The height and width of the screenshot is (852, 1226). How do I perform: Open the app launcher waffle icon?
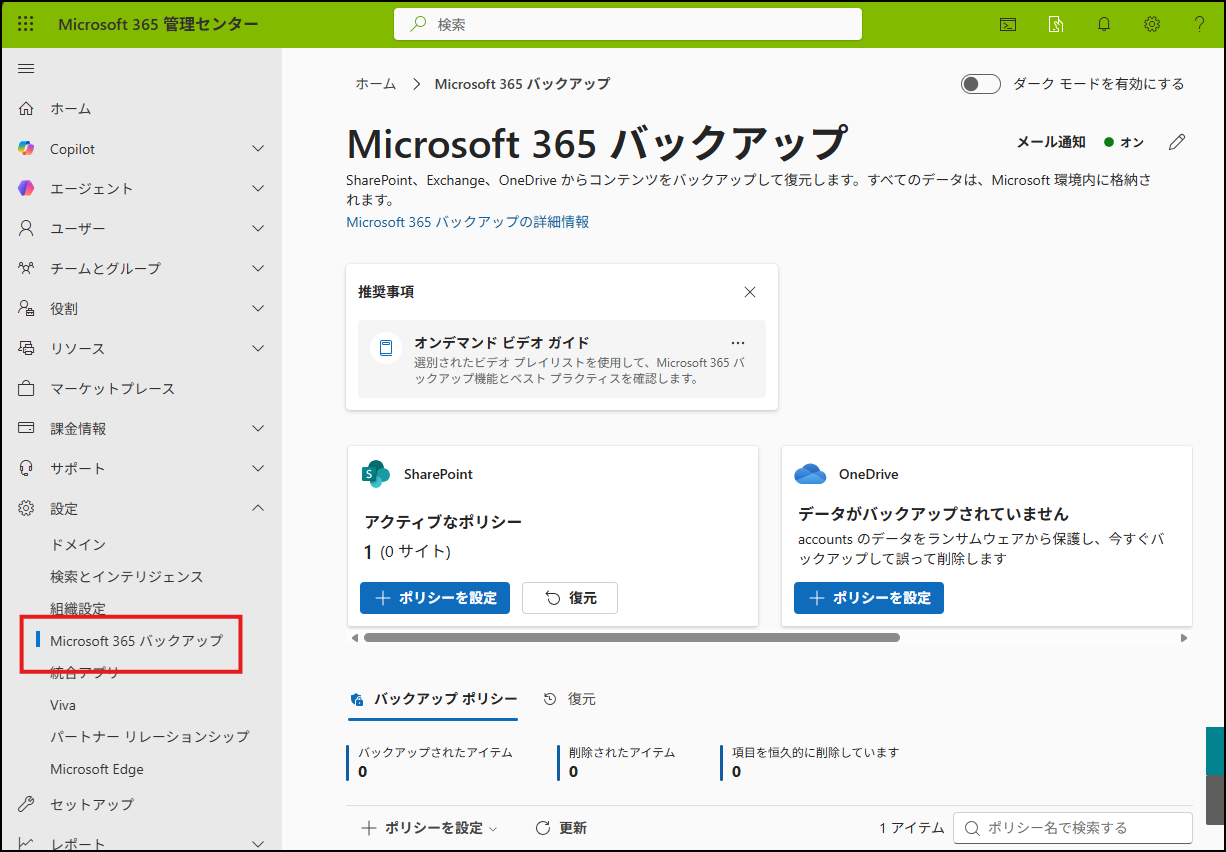tap(26, 24)
